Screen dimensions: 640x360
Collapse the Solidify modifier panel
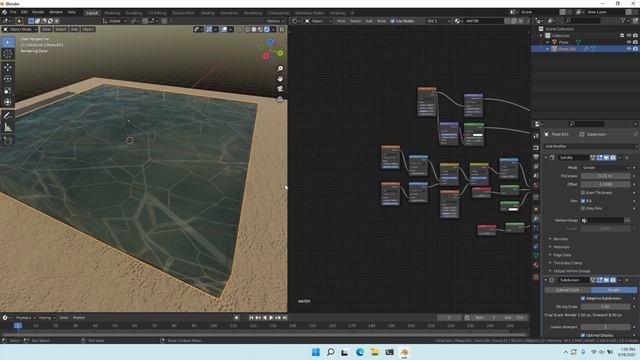(x=546, y=158)
